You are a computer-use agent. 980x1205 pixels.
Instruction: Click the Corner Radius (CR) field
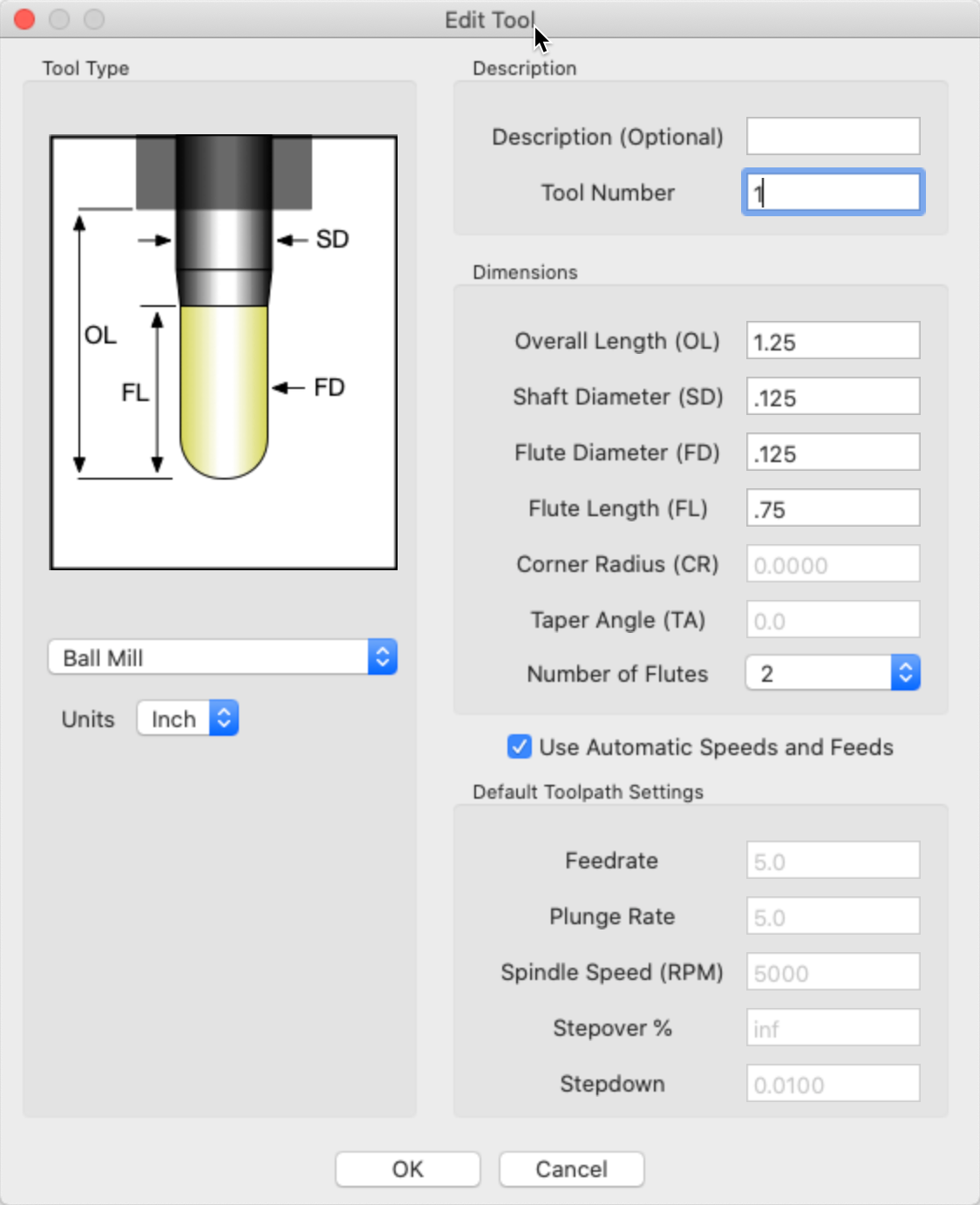pos(833,563)
